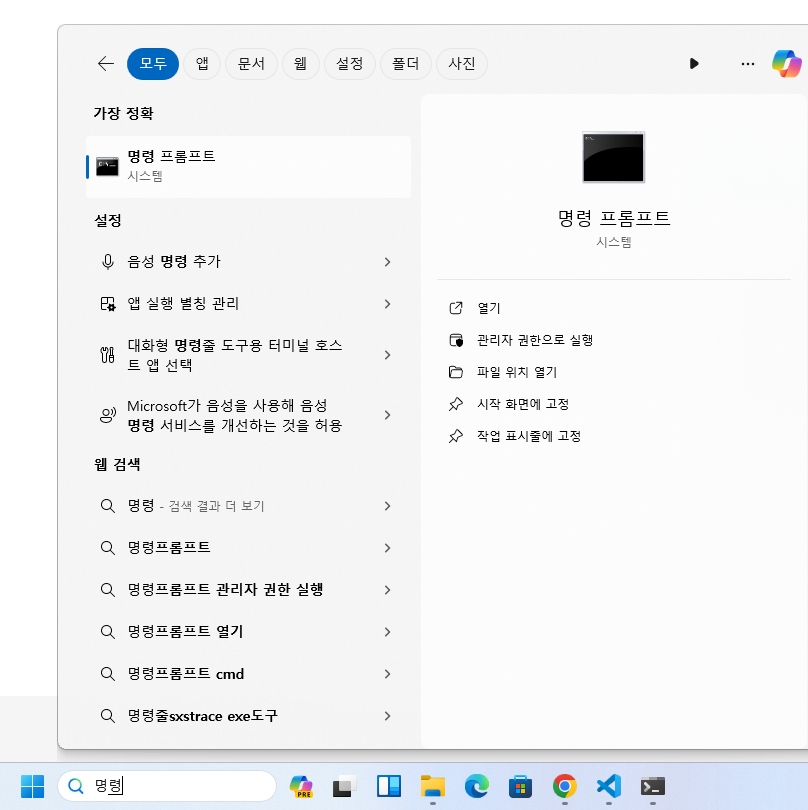Click app alias icon of 앱 실행 별칭 관리
Image resolution: width=808 pixels, height=810 pixels.
(x=107, y=304)
